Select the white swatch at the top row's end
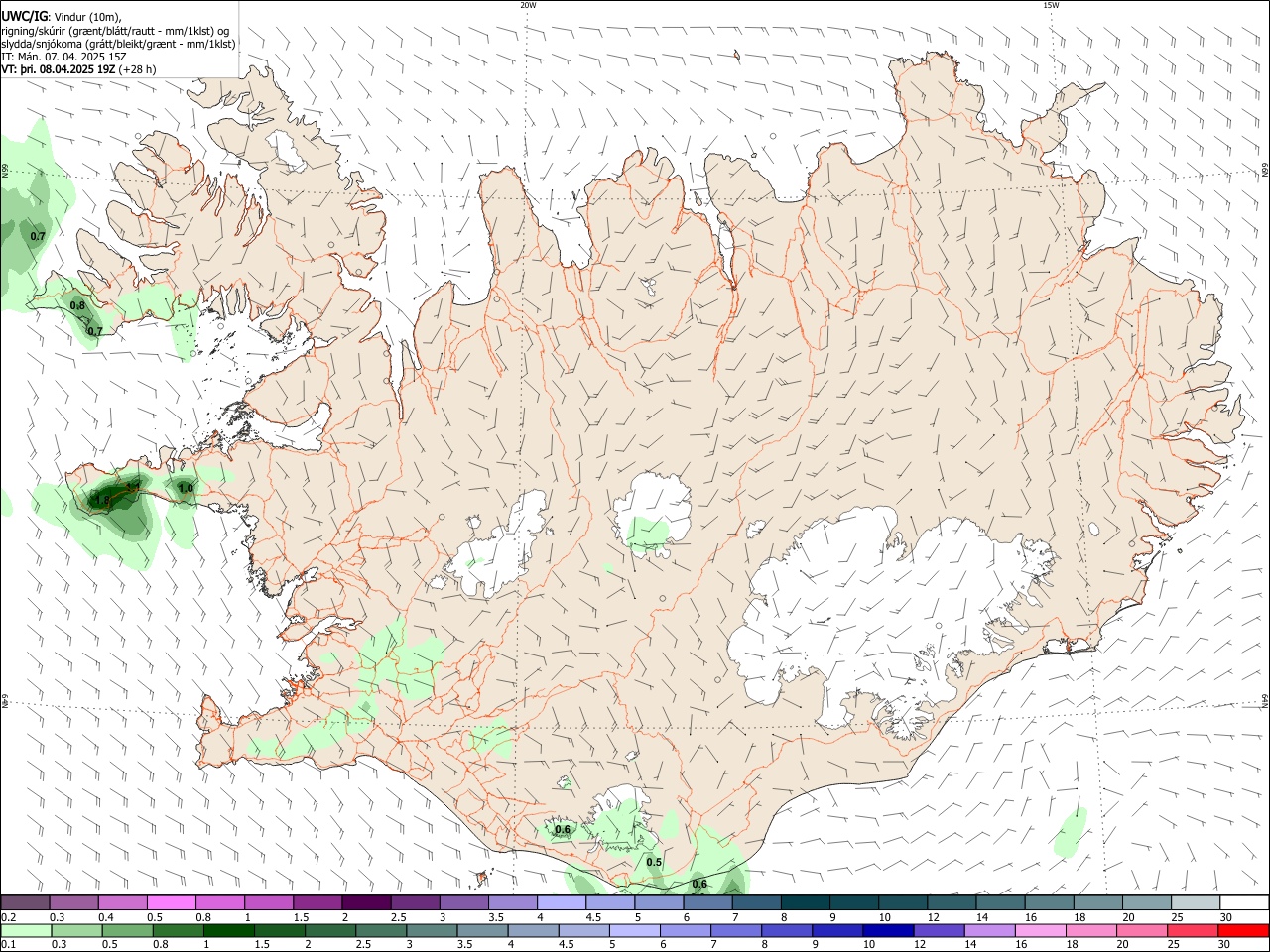Viewport: 1270px width, 952px height. point(1243,903)
